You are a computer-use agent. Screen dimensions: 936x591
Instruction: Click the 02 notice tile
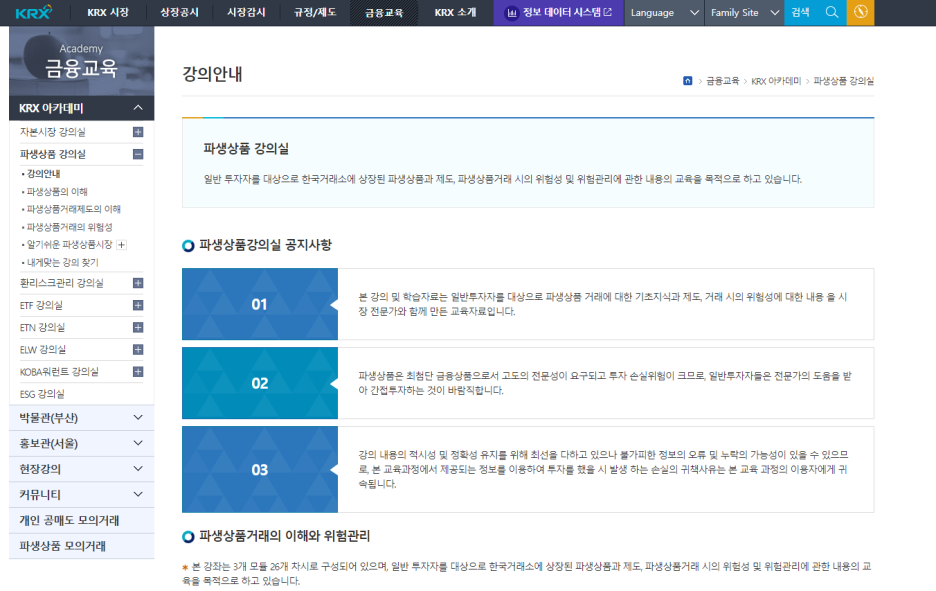click(260, 383)
